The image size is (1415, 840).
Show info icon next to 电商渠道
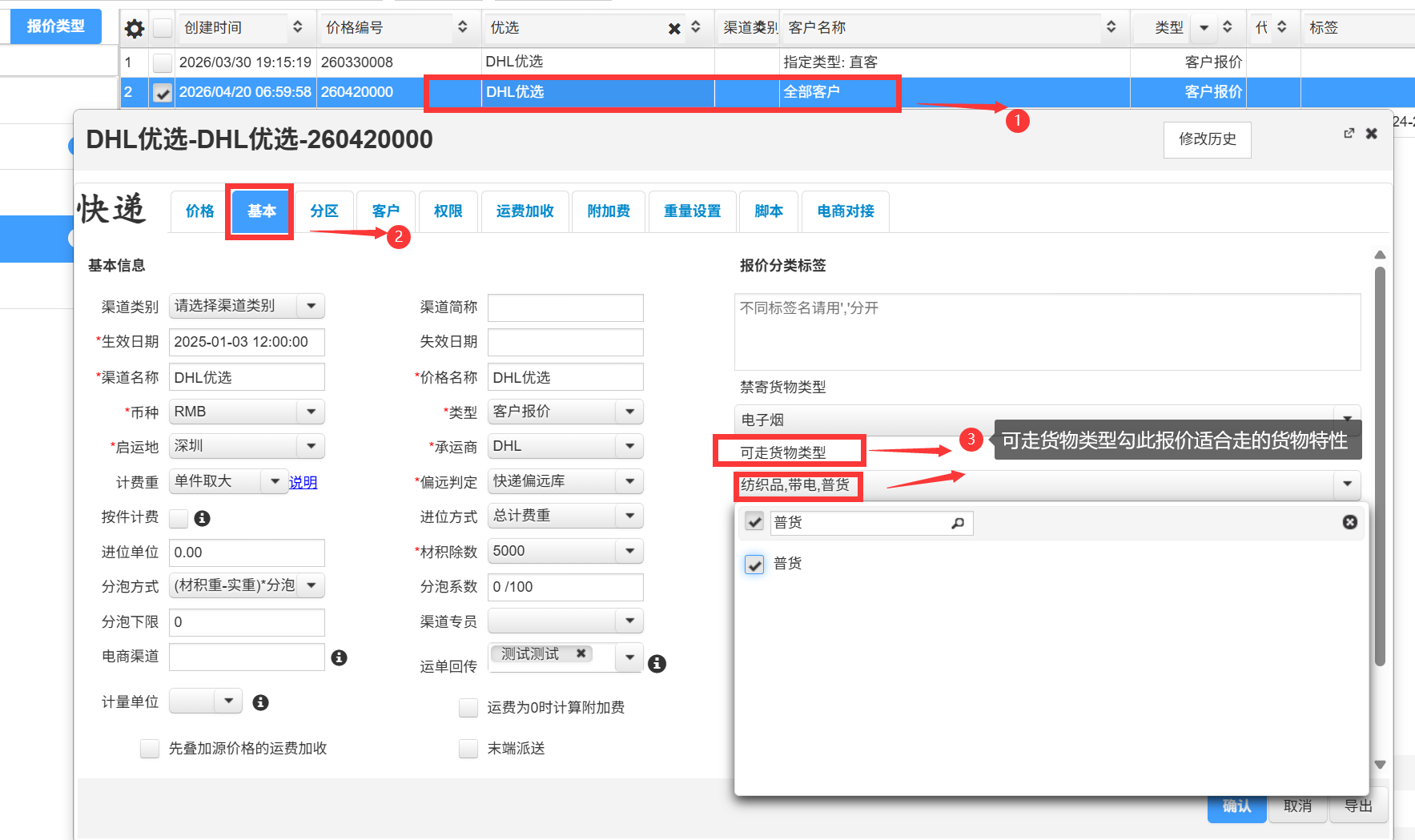[x=340, y=657]
